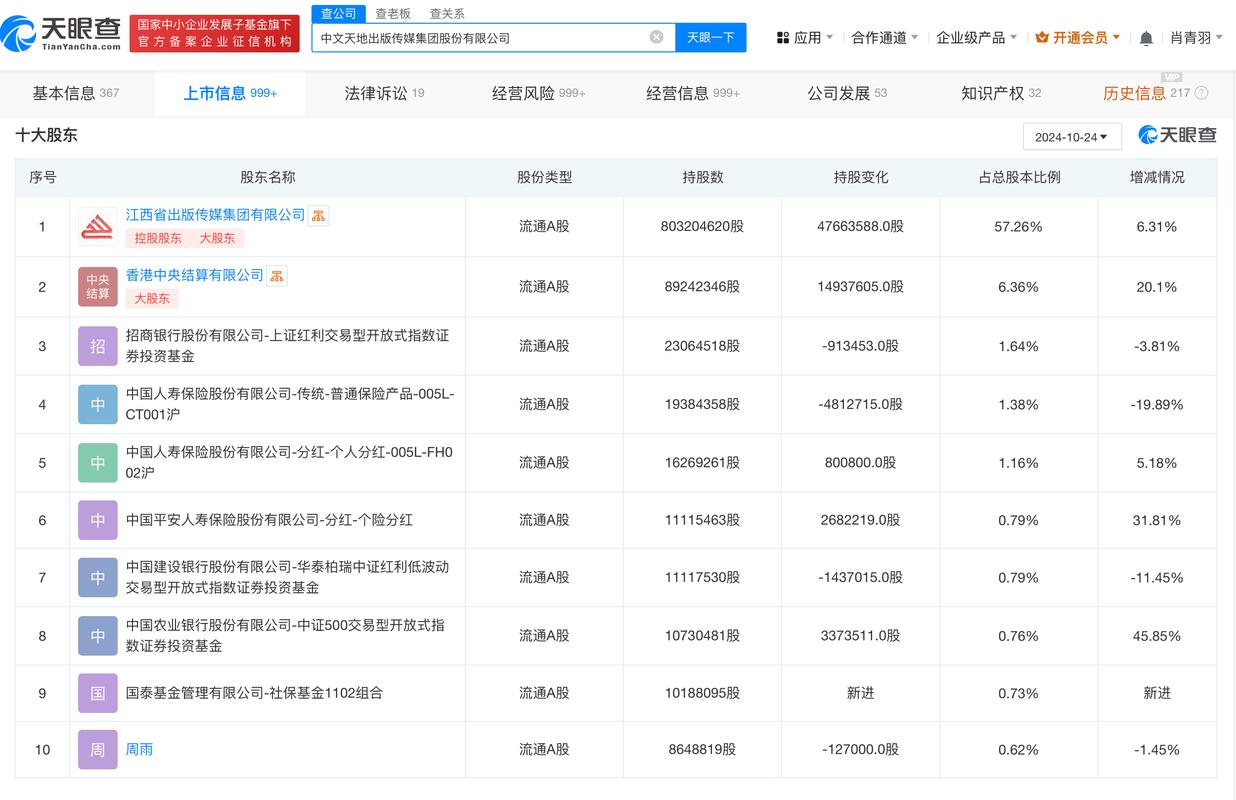Click the 控股股东 tag
1236x800 pixels.
[158, 238]
